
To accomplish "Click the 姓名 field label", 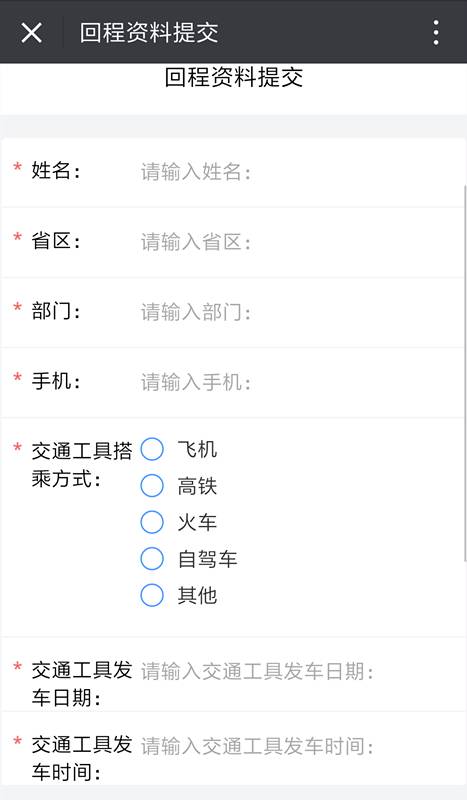I will (56, 170).
